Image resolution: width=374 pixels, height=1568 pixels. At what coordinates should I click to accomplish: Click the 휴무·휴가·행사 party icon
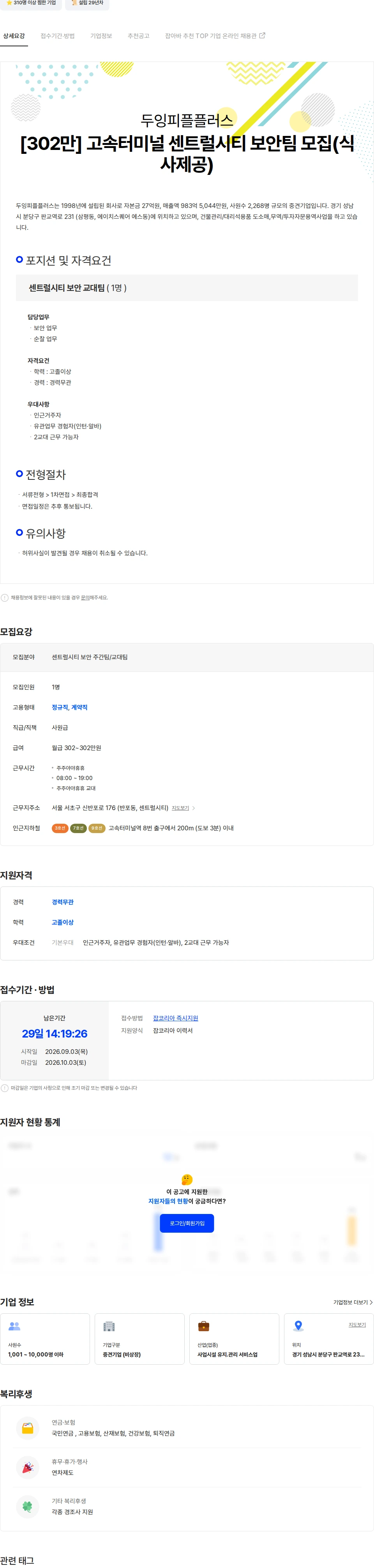pos(27,1467)
